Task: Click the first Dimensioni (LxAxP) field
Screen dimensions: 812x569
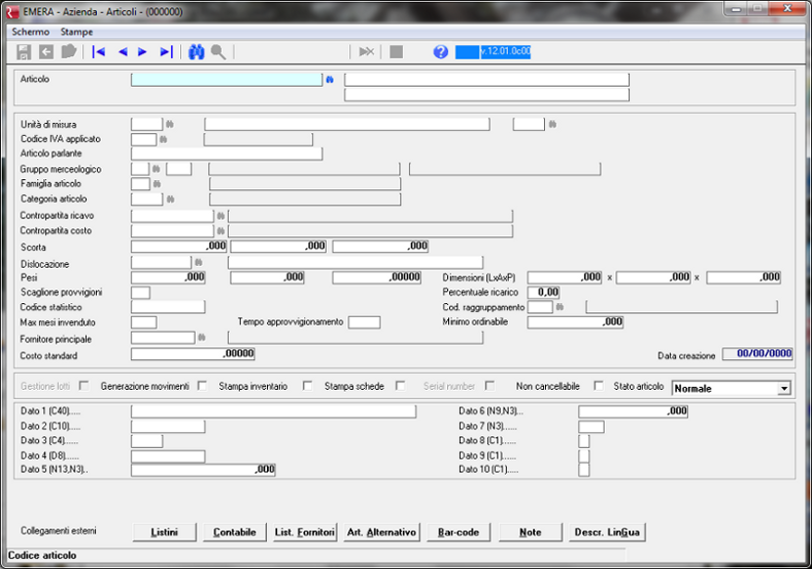Action: [x=564, y=278]
